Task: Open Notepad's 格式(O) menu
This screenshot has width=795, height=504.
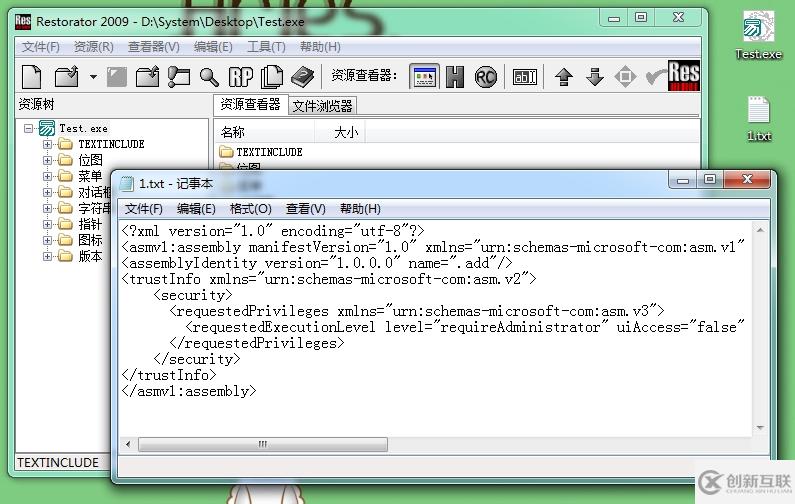Action: point(250,209)
